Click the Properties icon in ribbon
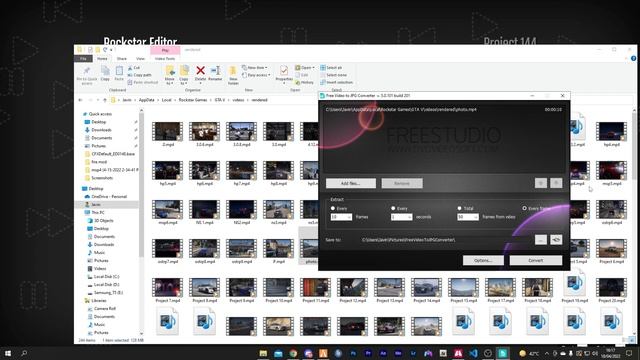This screenshot has width=640, height=360. [284, 71]
